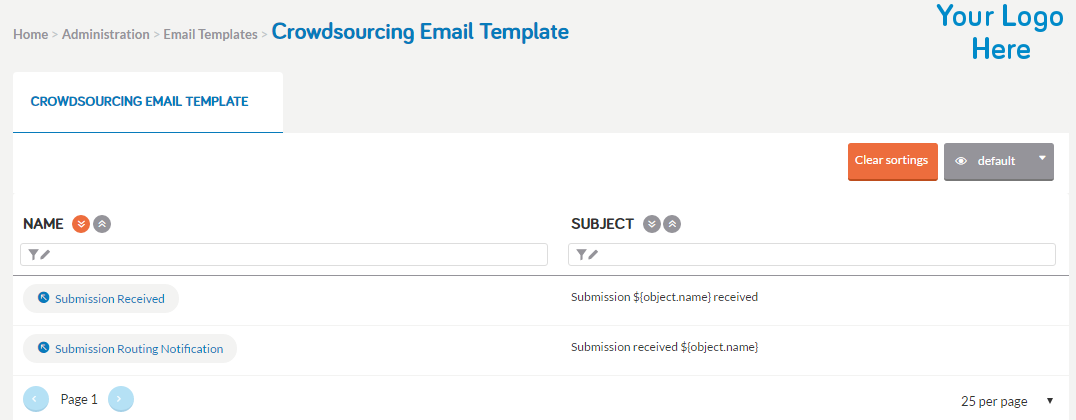Expand the default view dropdown arrow
The width and height of the screenshot is (1076, 420).
pyautogui.click(x=1042, y=158)
